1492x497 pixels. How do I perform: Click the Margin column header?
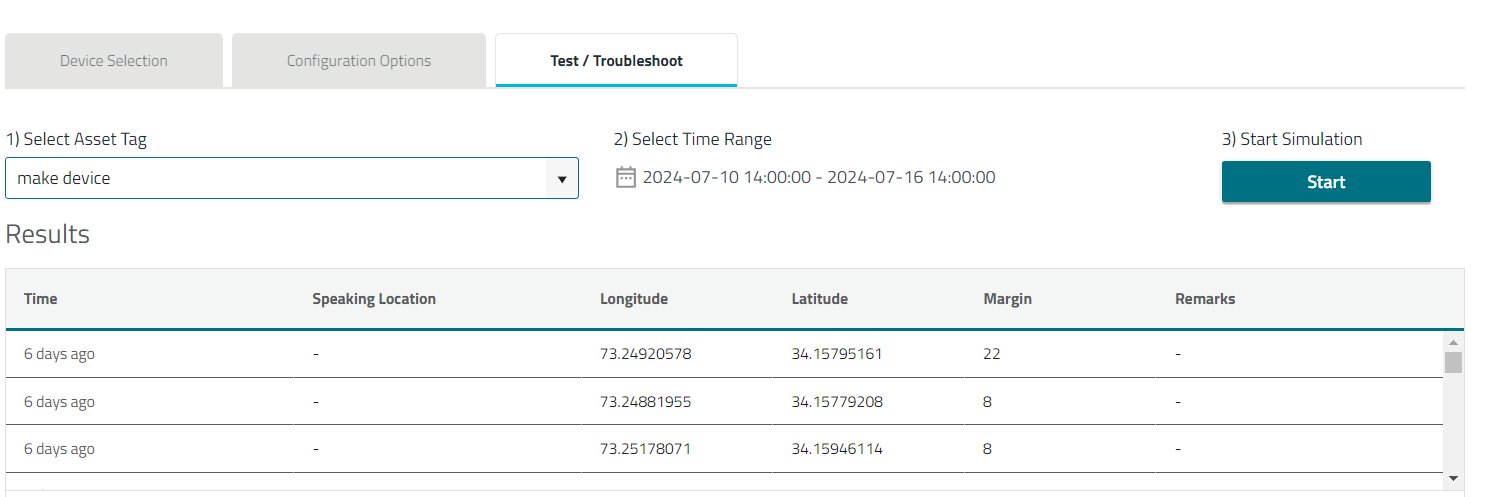point(1007,299)
